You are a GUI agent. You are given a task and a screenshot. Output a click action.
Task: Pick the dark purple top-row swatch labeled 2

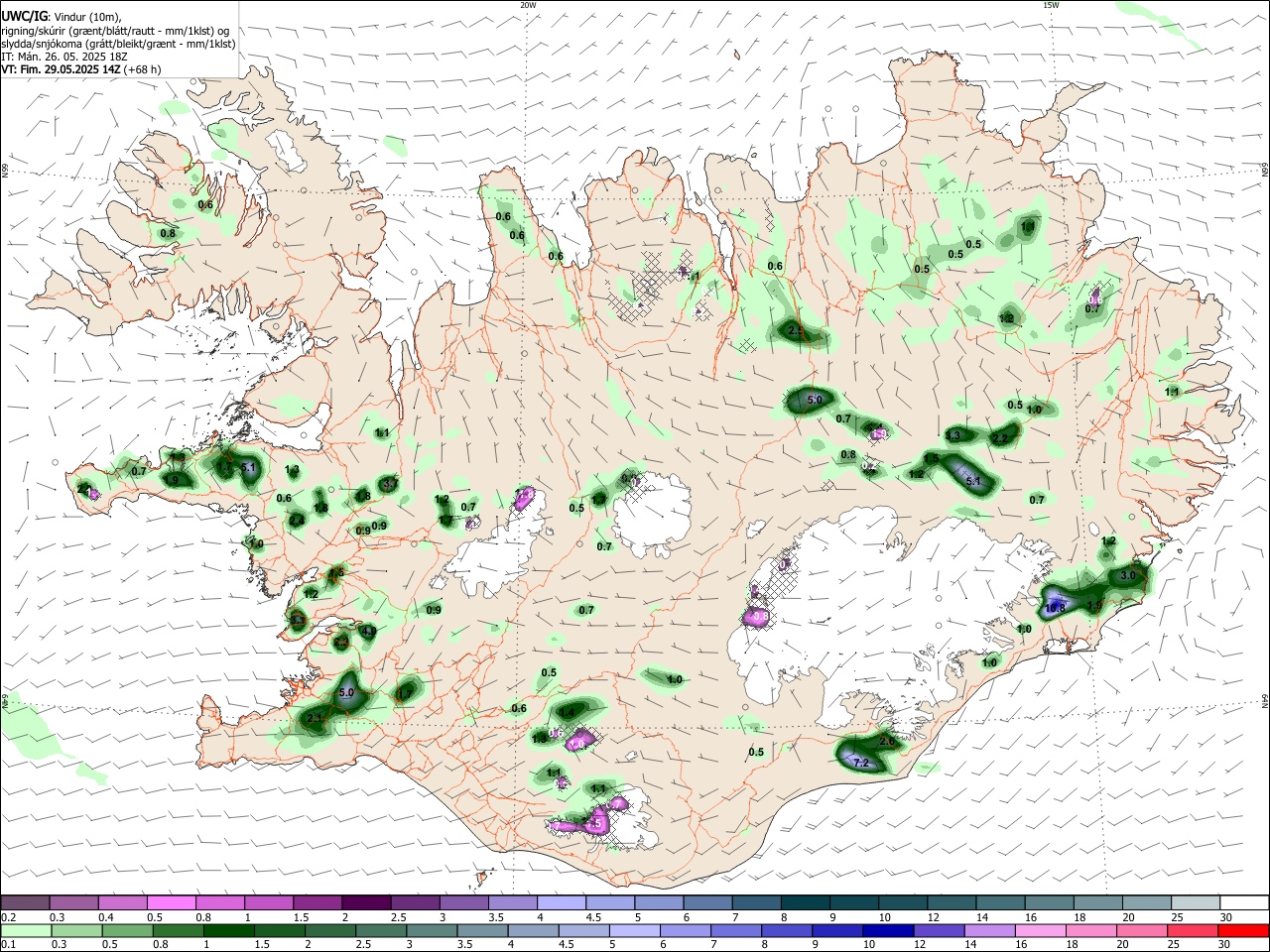click(x=367, y=902)
